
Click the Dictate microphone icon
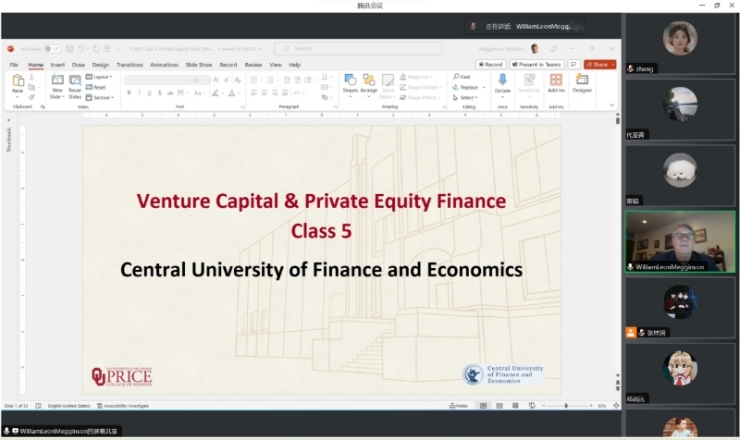tap(502, 81)
